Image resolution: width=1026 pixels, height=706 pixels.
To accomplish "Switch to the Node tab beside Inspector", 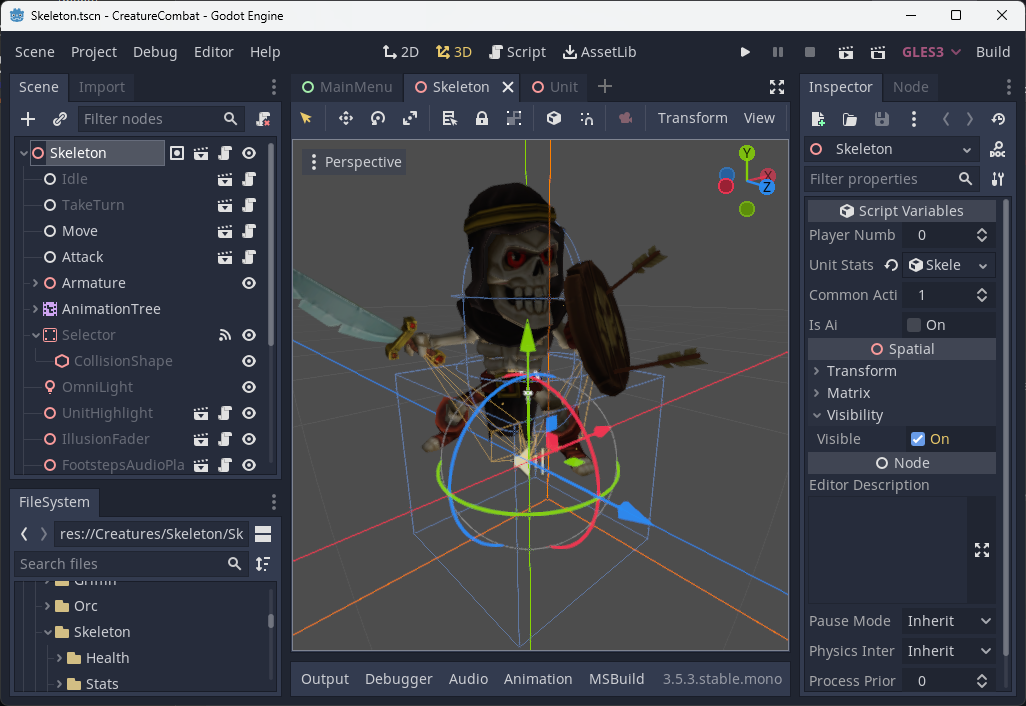I will (910, 87).
